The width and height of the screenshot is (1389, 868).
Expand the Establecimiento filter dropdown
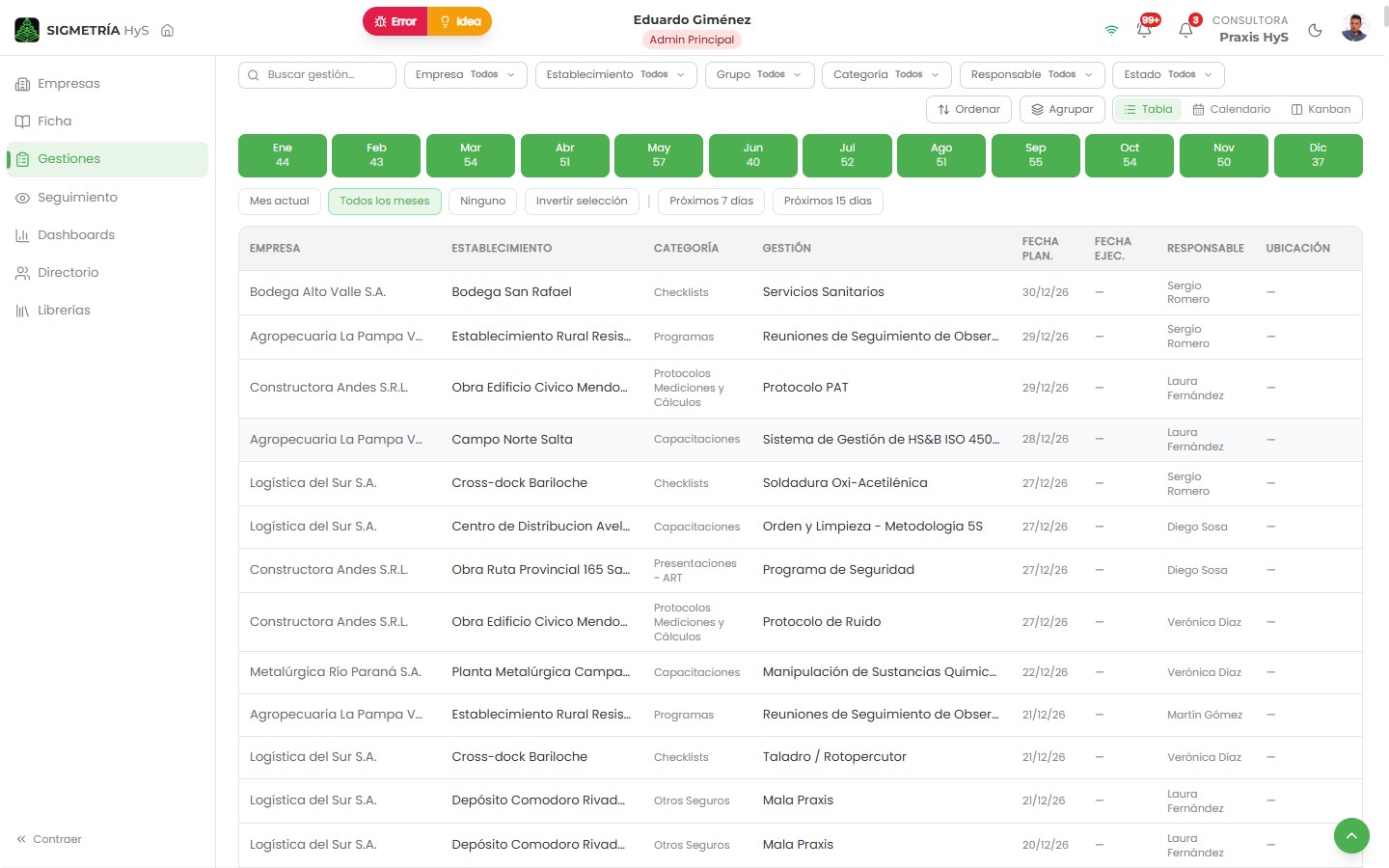pos(616,75)
